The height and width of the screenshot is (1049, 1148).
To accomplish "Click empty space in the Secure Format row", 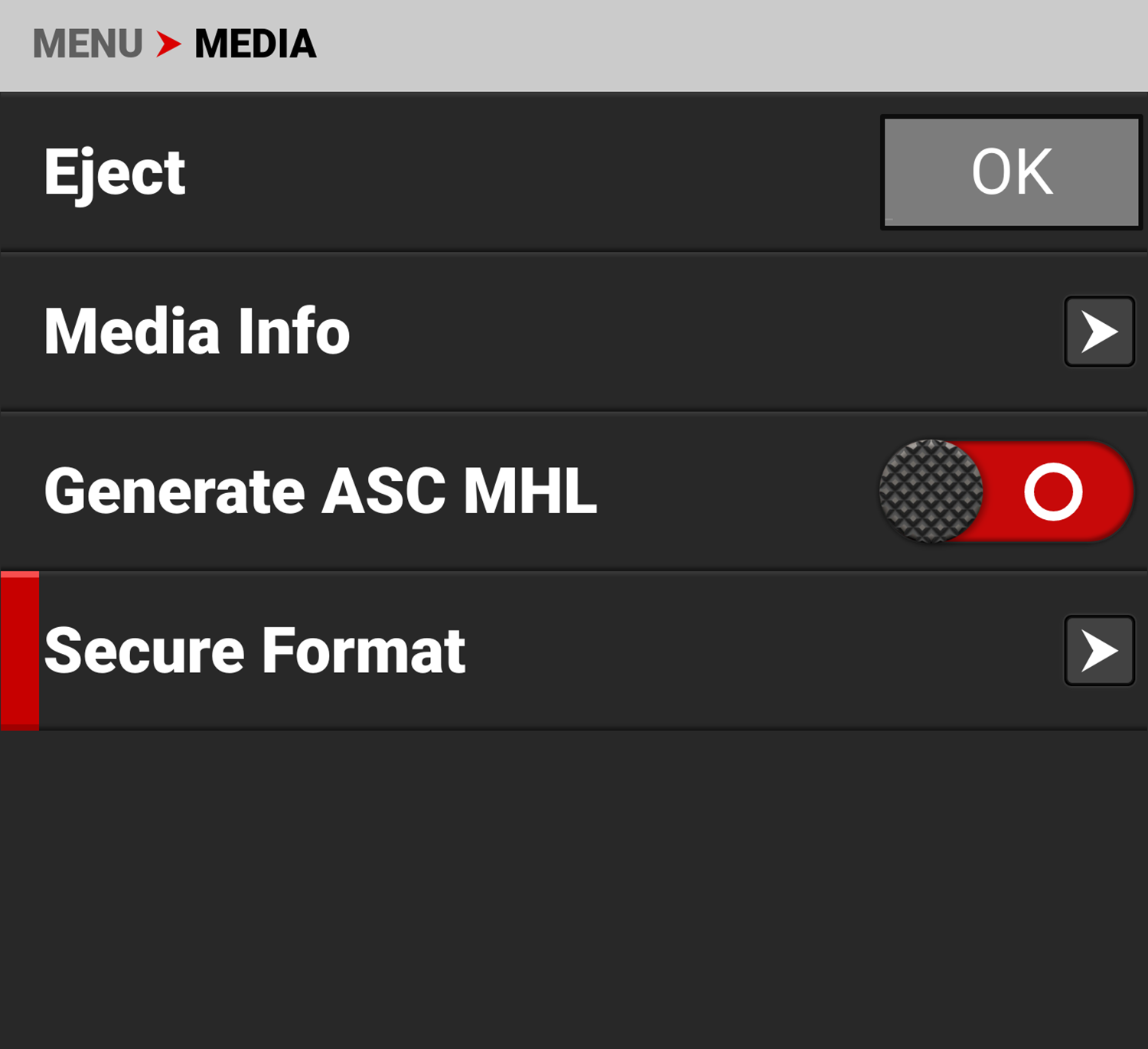I will (x=765, y=651).
